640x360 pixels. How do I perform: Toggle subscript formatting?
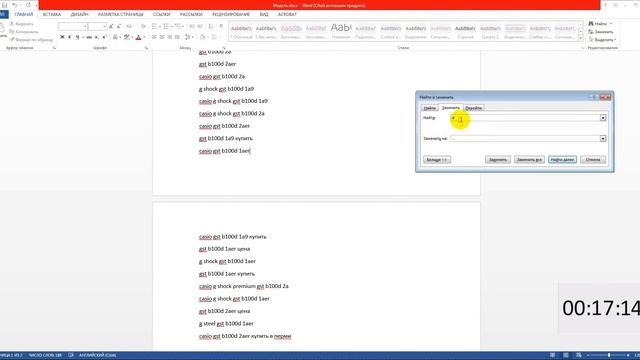coord(97,37)
